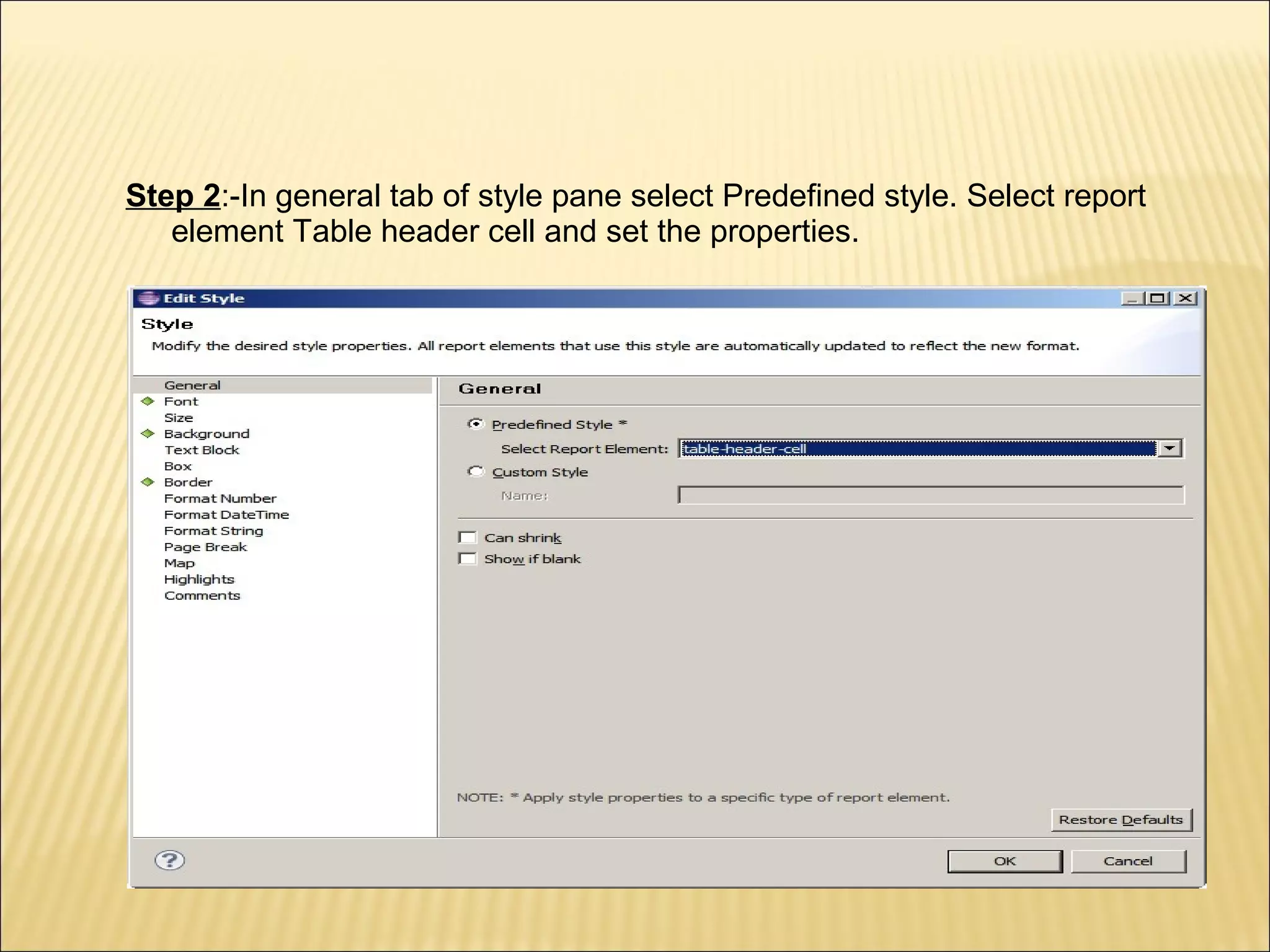Enable the Show if blank checkbox
1270x952 pixels.
(x=467, y=558)
